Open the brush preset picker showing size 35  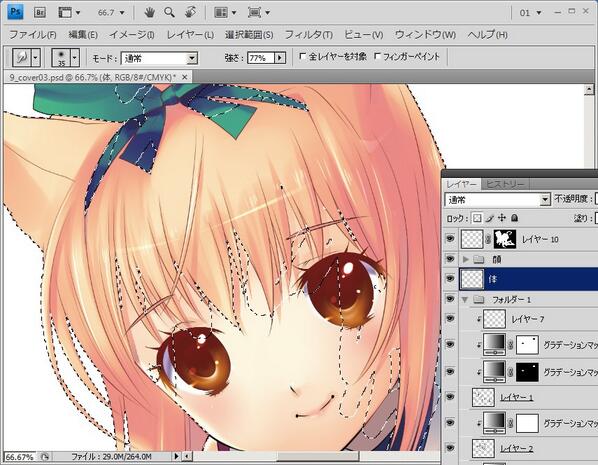pos(65,58)
